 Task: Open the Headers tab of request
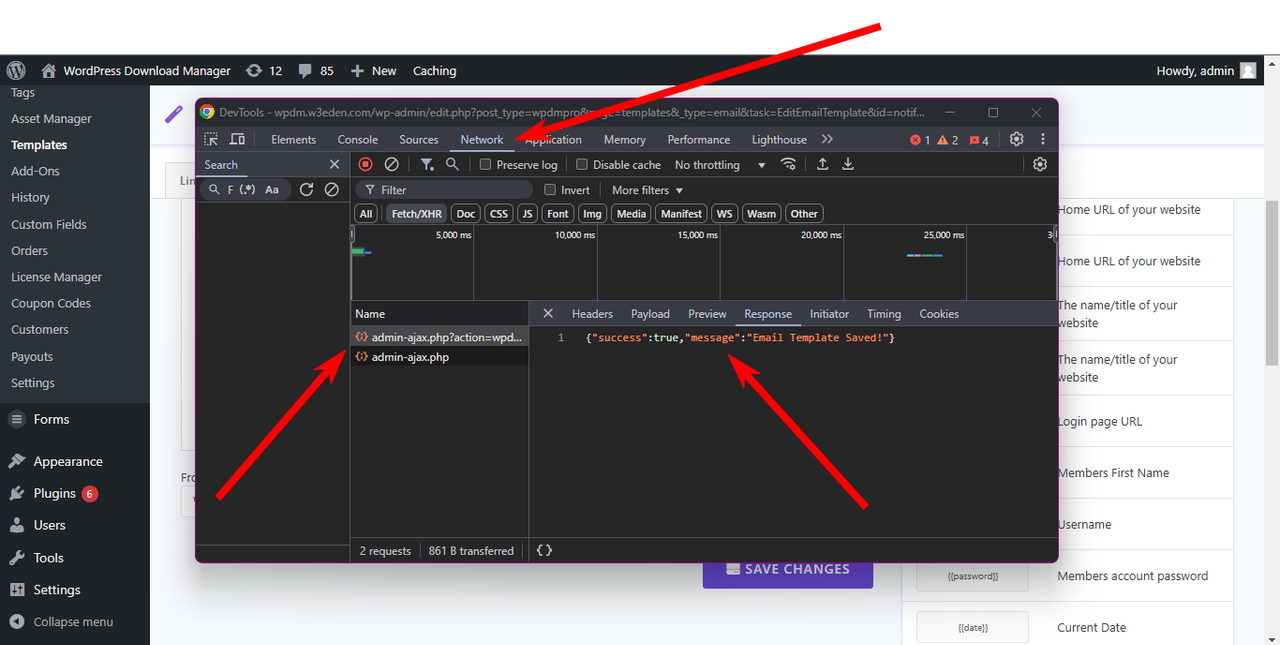[592, 314]
